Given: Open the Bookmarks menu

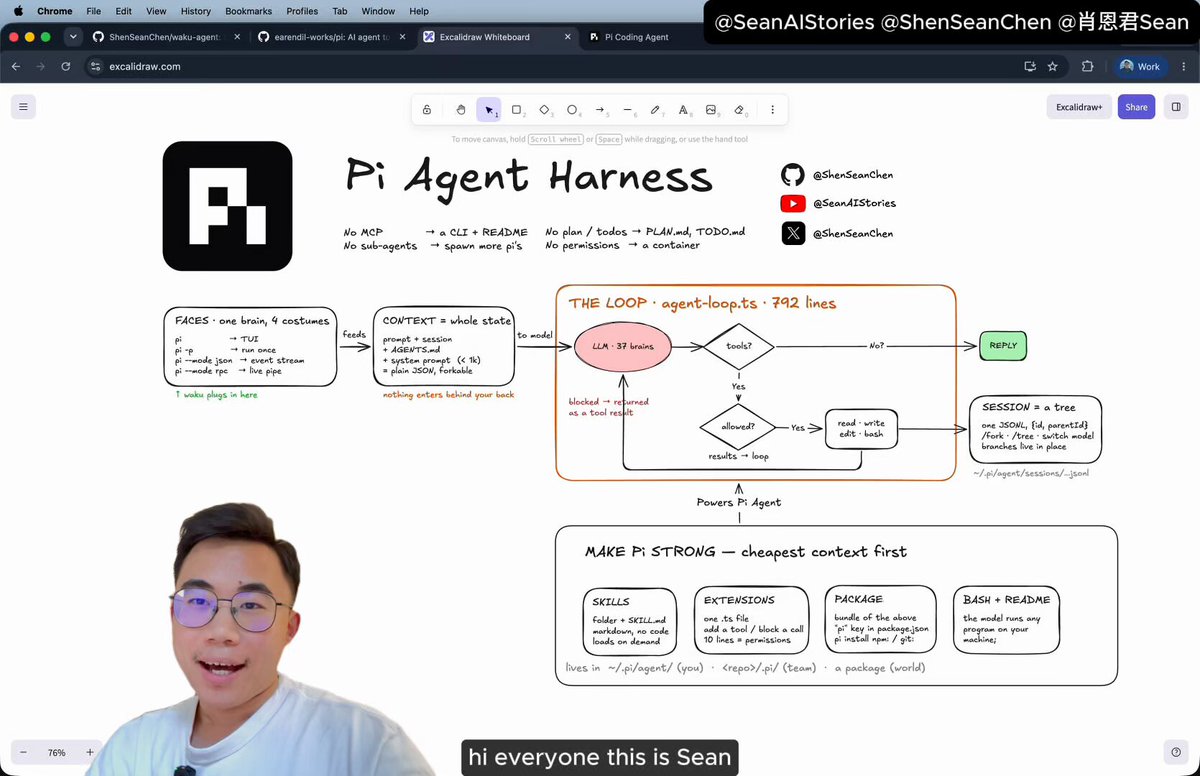Looking at the screenshot, I should coord(249,11).
